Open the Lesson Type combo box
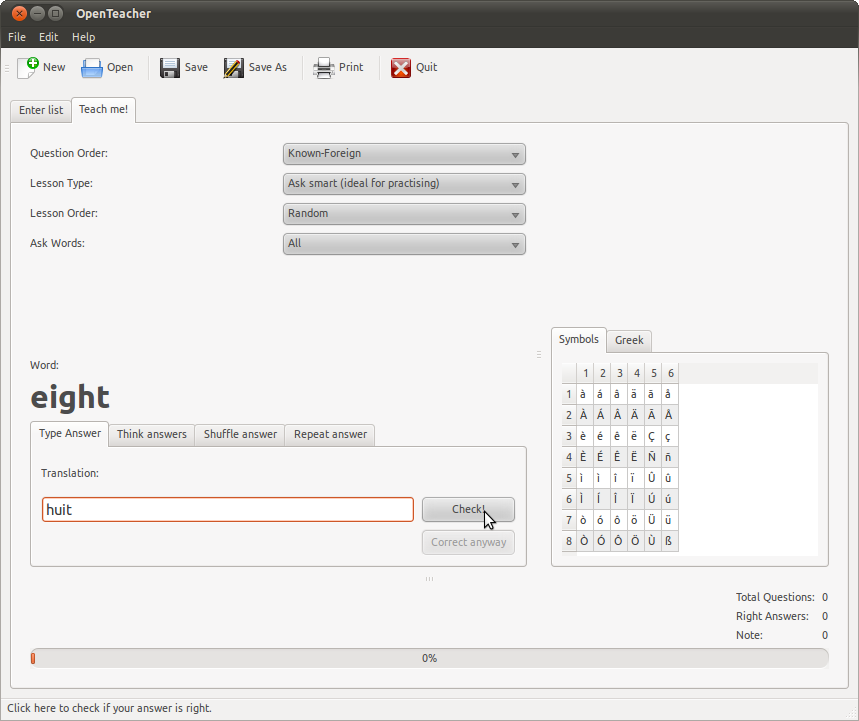Screen dimensions: 859x721 pos(404,184)
